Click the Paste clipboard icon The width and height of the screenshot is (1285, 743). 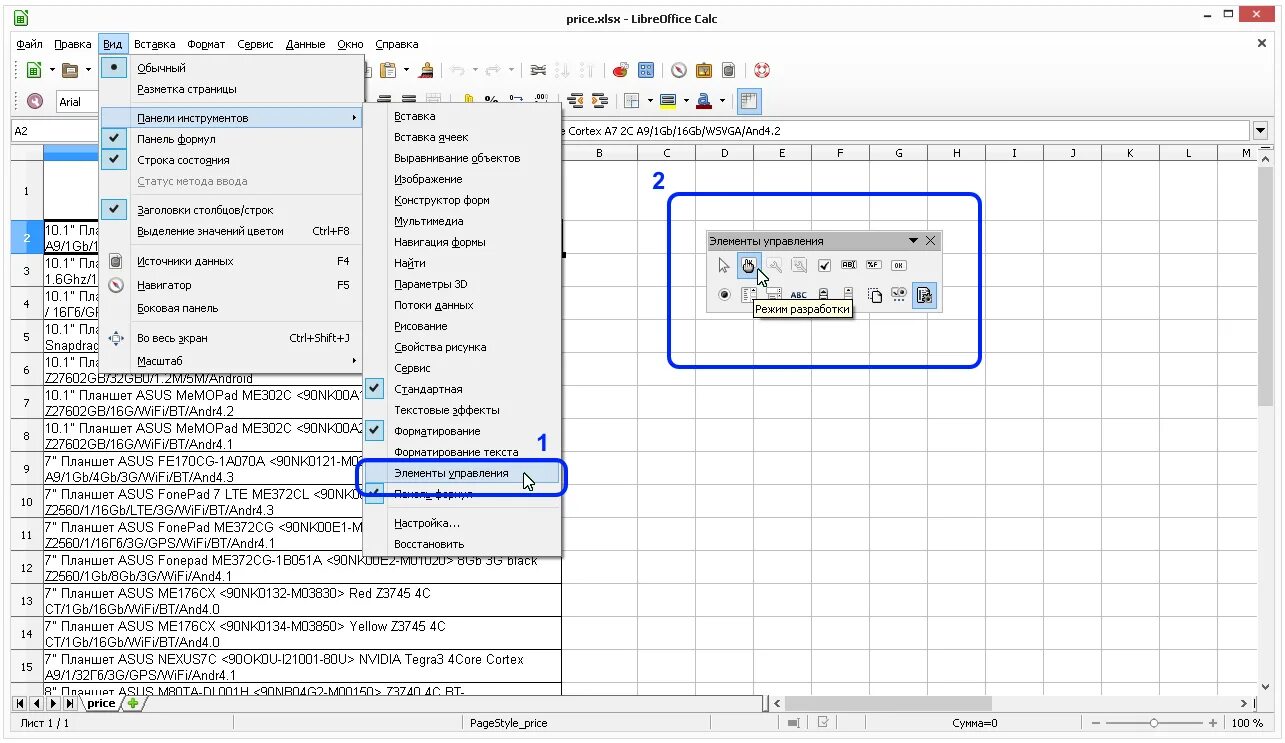(x=388, y=70)
